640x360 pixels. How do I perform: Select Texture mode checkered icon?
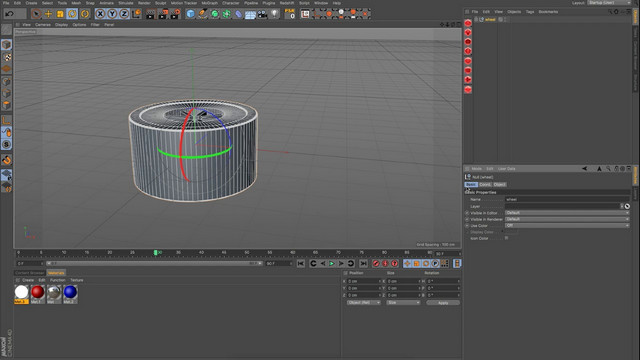[7, 57]
